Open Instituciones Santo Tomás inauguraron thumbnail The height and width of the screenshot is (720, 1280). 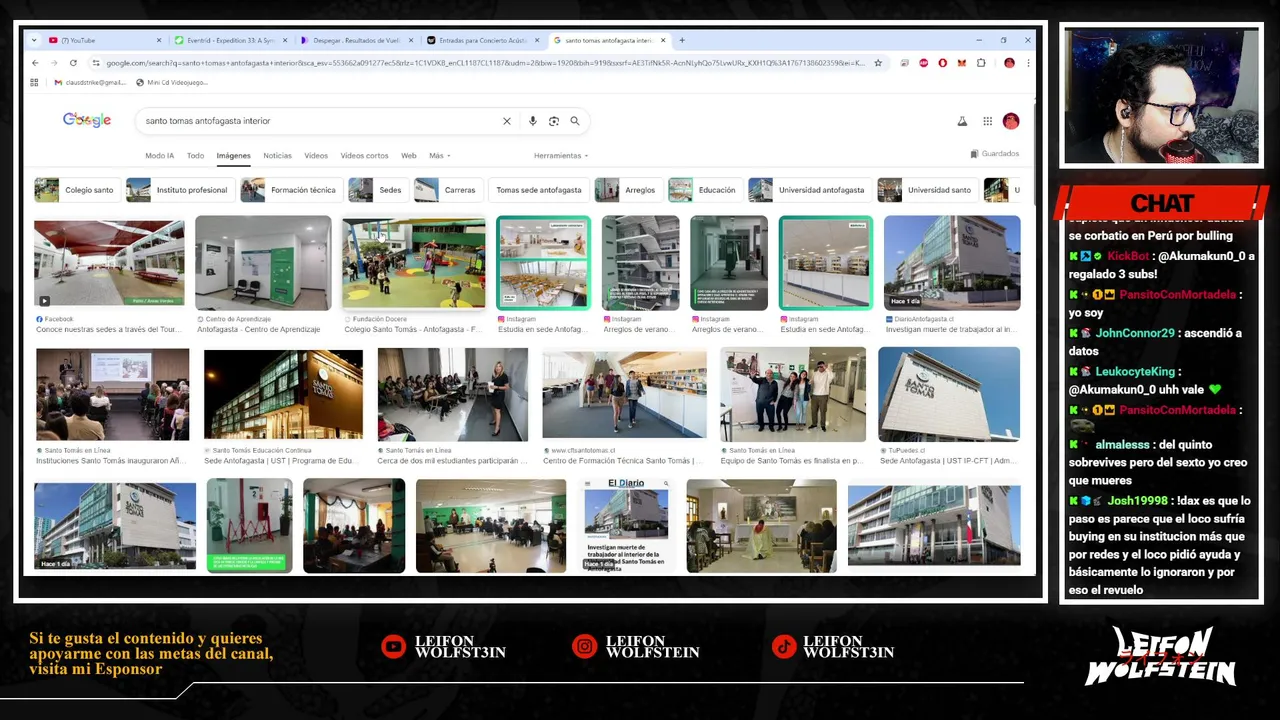[x=112, y=395]
